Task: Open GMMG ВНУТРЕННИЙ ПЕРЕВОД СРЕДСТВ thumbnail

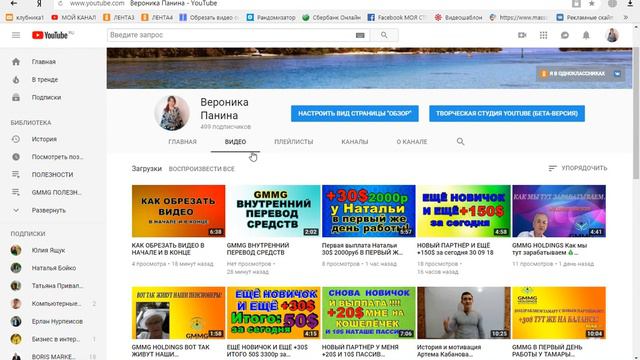Action: point(273,211)
